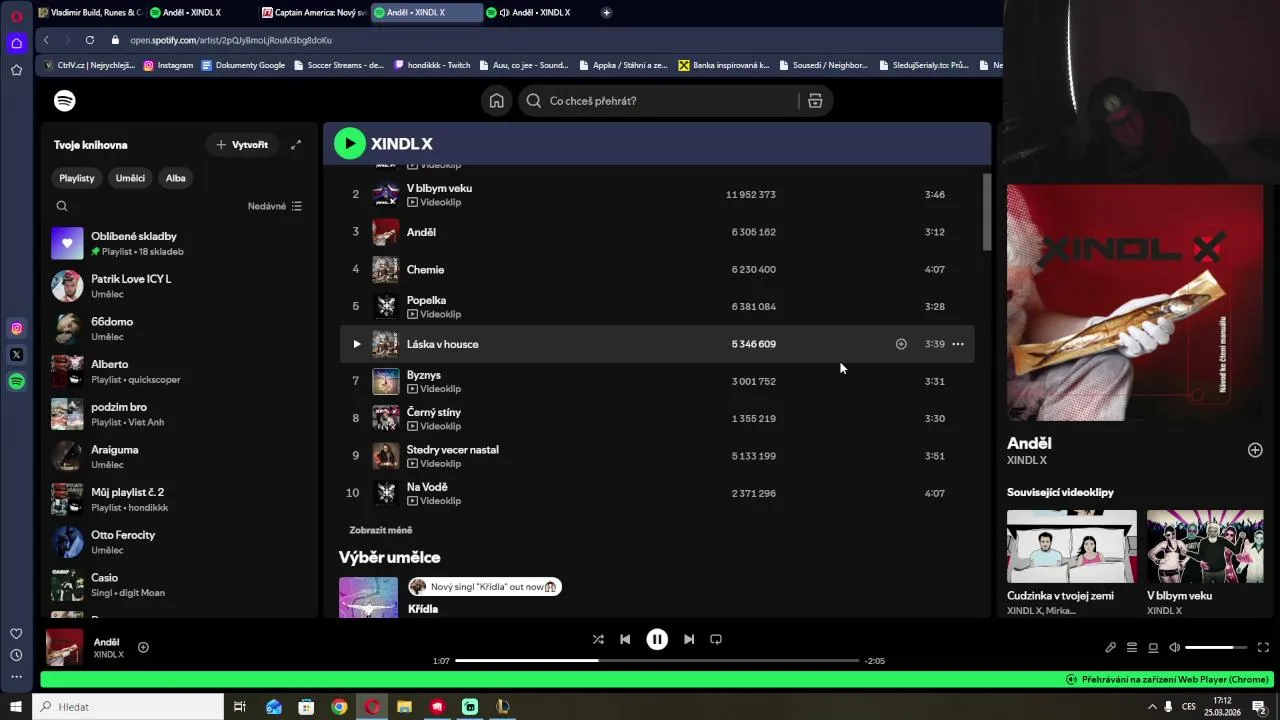Viewport: 1280px width, 720px height.
Task: Open Chrome from Windows taskbar
Action: click(339, 707)
